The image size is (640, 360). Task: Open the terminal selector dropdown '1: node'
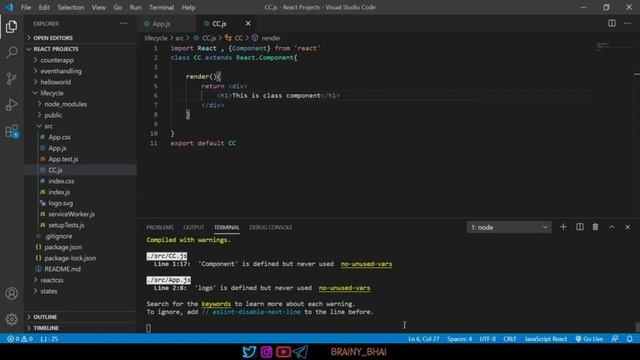click(x=509, y=227)
